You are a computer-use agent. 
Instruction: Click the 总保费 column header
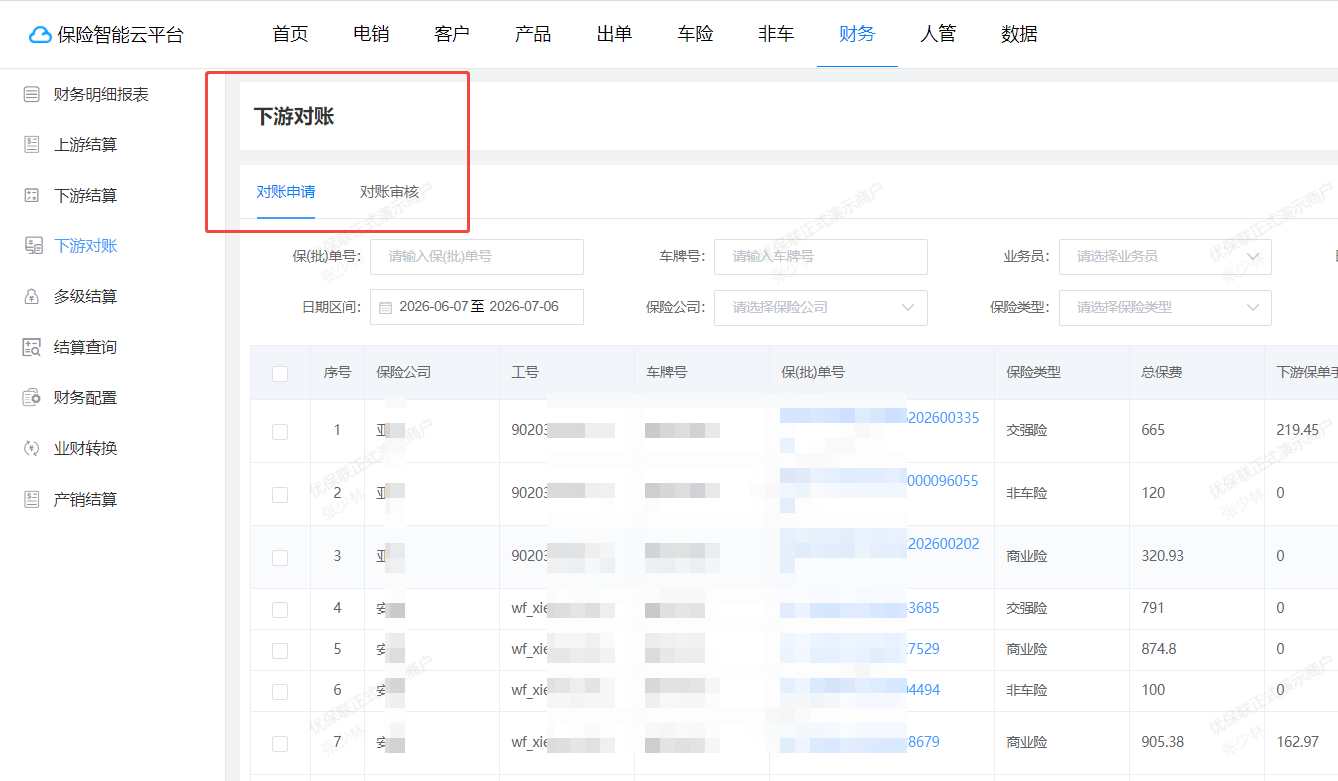1162,372
